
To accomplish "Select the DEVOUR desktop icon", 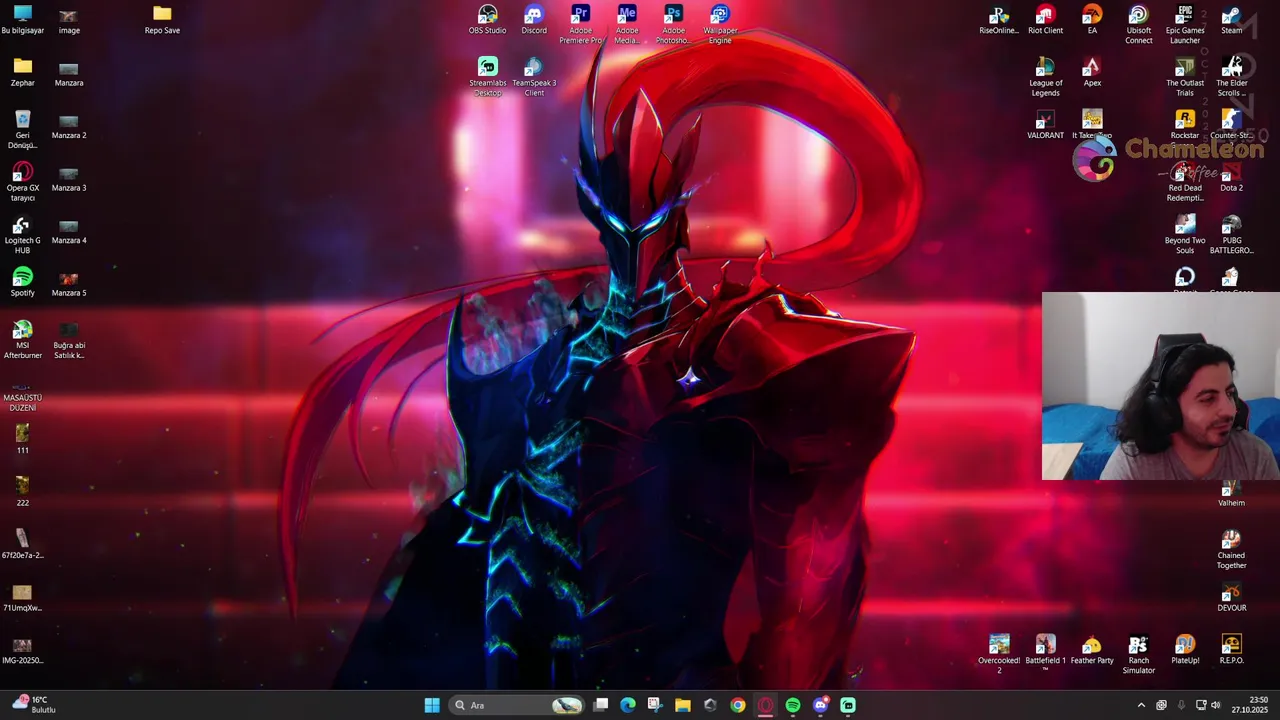I will tap(1231, 597).
